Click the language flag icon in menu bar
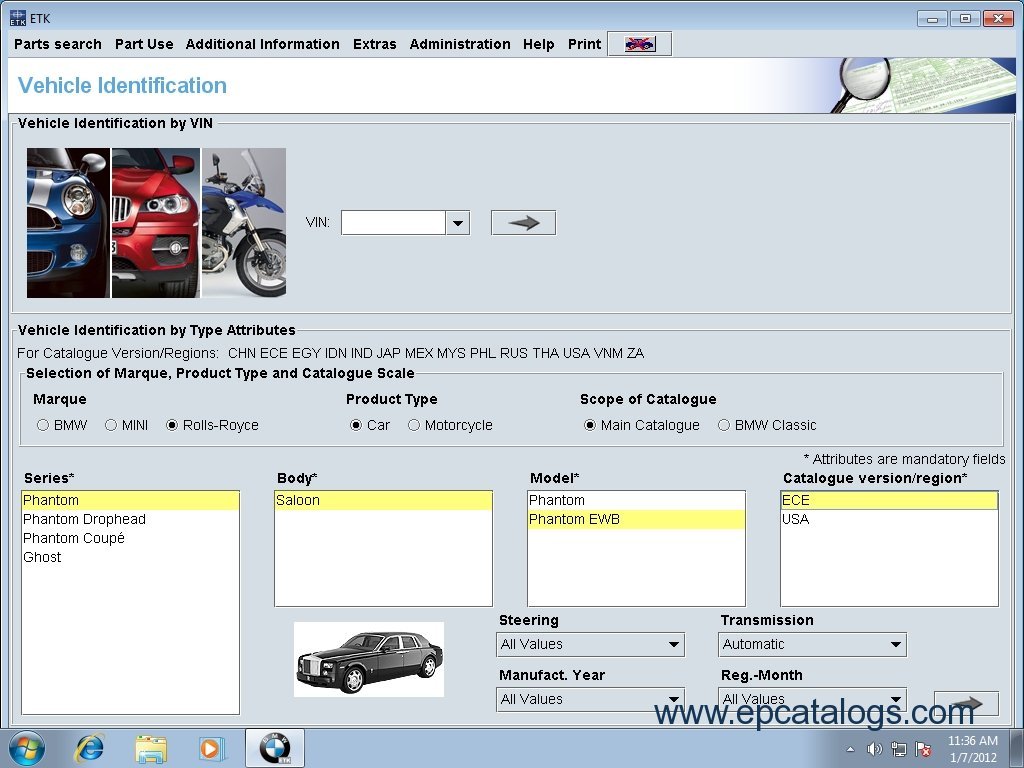The image size is (1024, 768). tap(639, 44)
